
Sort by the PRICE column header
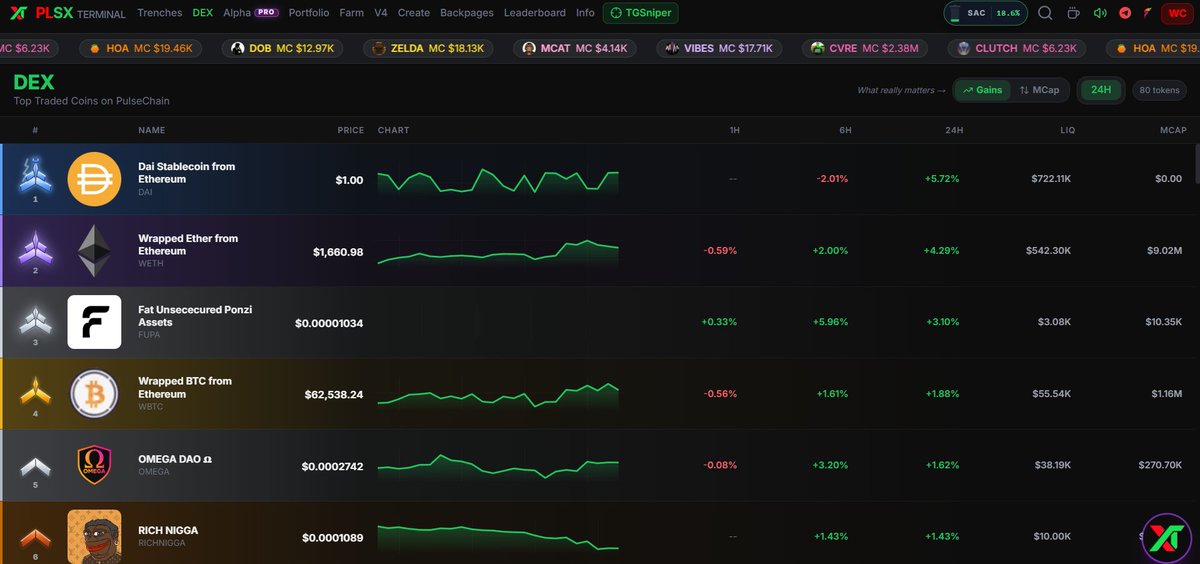[350, 130]
